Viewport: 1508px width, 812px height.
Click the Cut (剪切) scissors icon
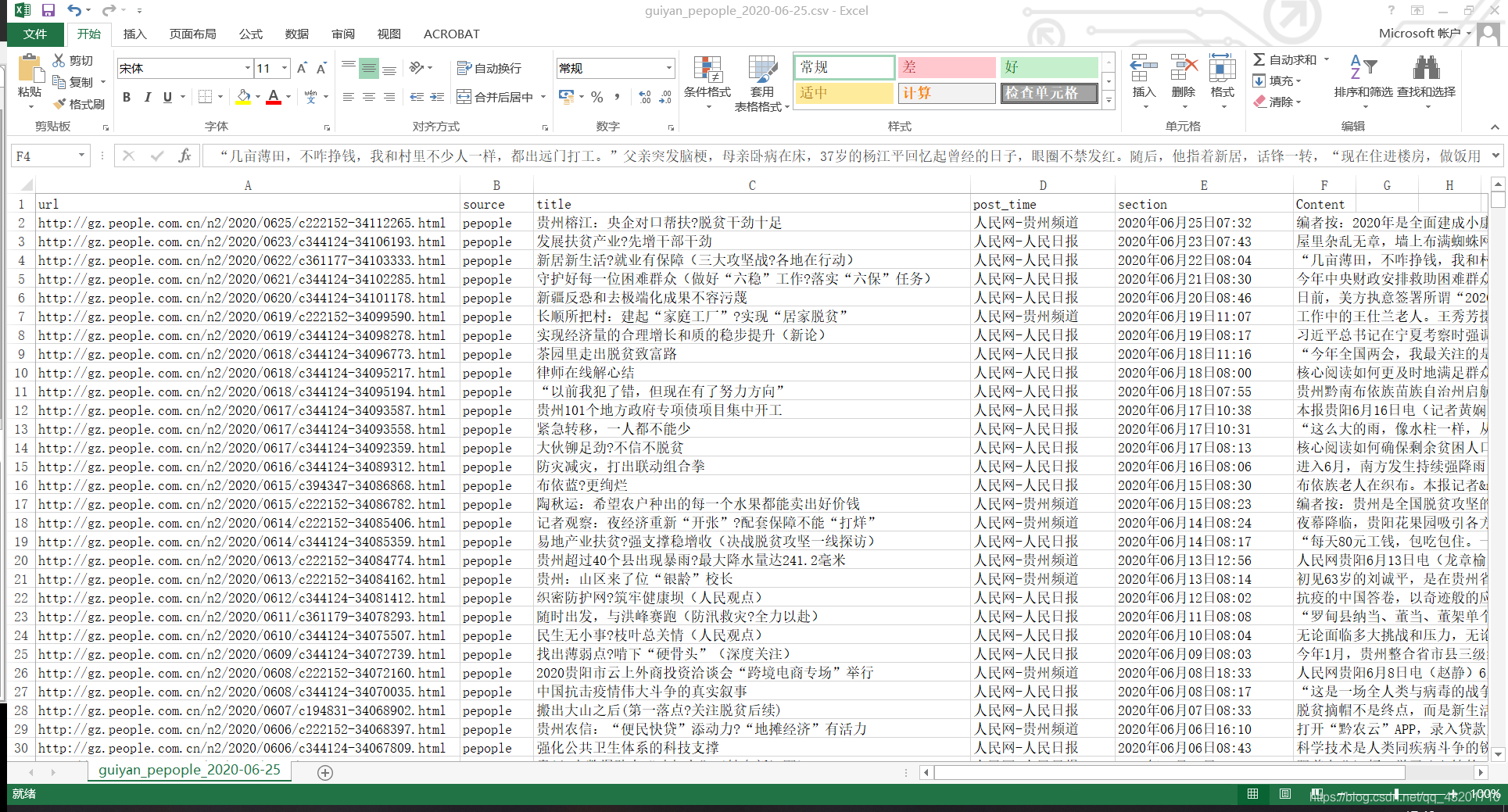click(59, 60)
